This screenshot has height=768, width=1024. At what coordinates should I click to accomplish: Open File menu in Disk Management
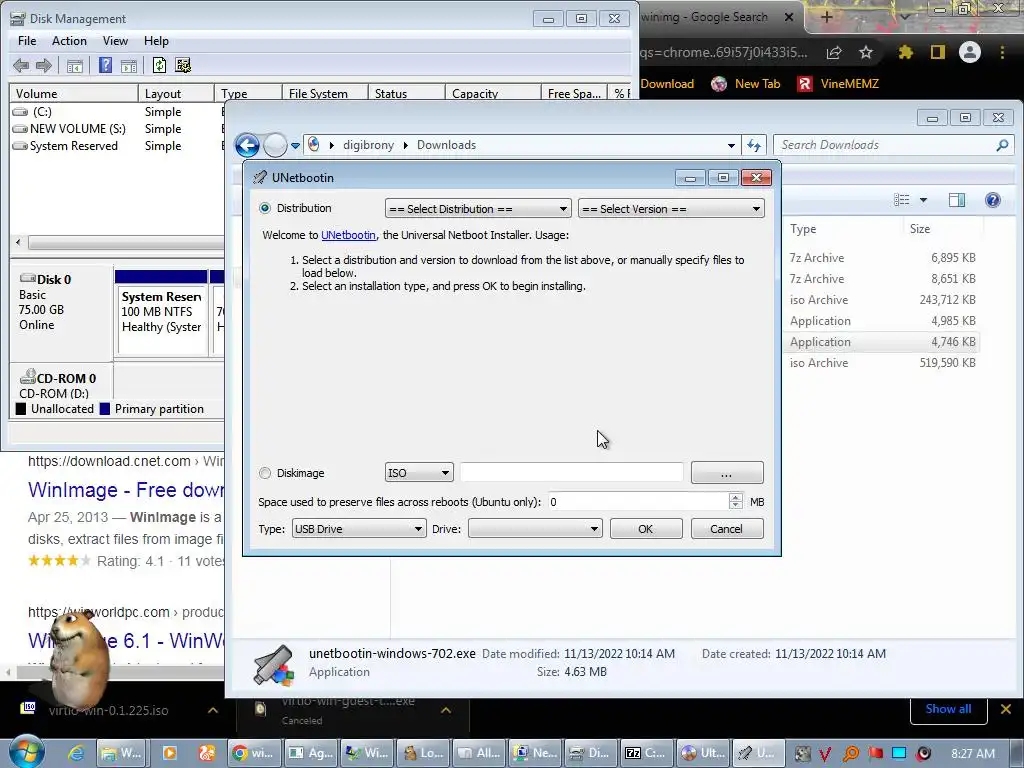(27, 40)
